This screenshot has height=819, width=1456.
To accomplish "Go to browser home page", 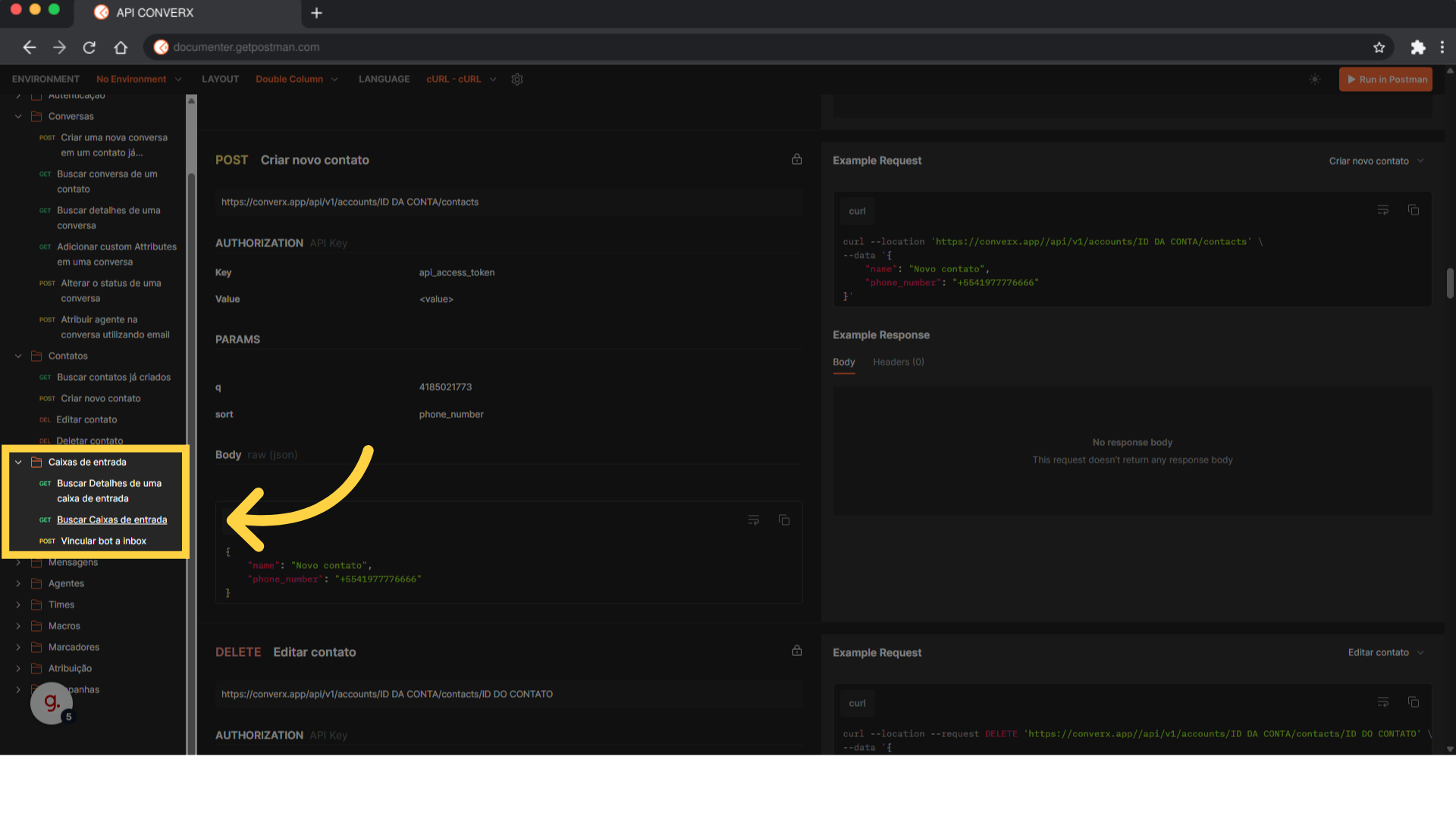I will click(121, 47).
